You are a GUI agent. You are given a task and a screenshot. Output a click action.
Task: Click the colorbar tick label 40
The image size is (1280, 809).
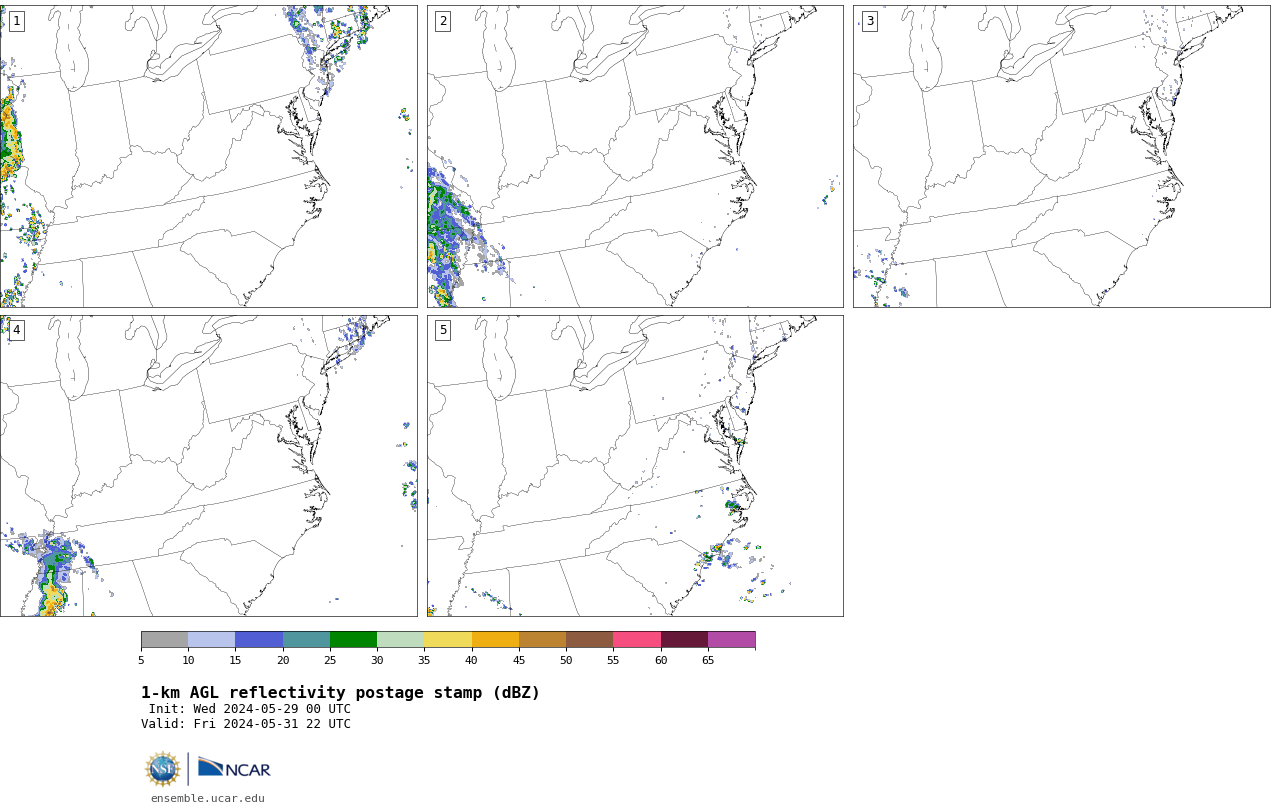pos(471,660)
